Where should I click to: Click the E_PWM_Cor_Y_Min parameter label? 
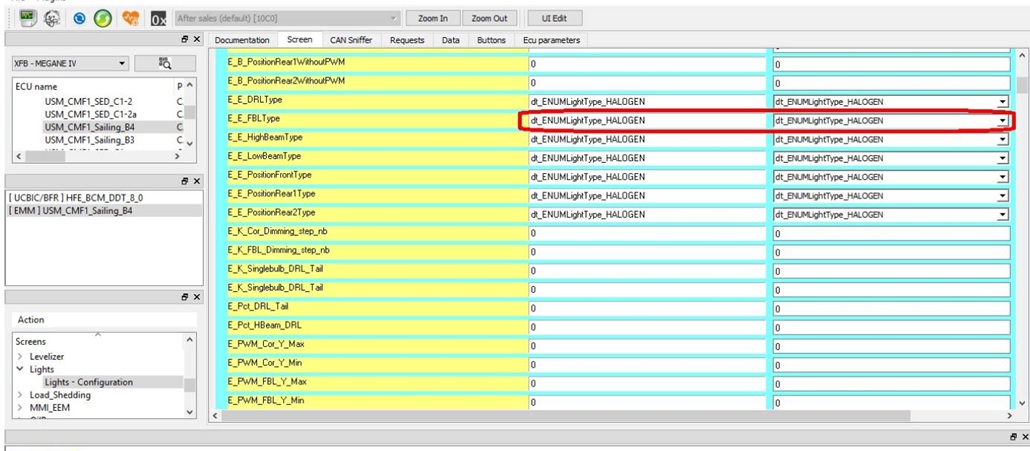coord(265,362)
